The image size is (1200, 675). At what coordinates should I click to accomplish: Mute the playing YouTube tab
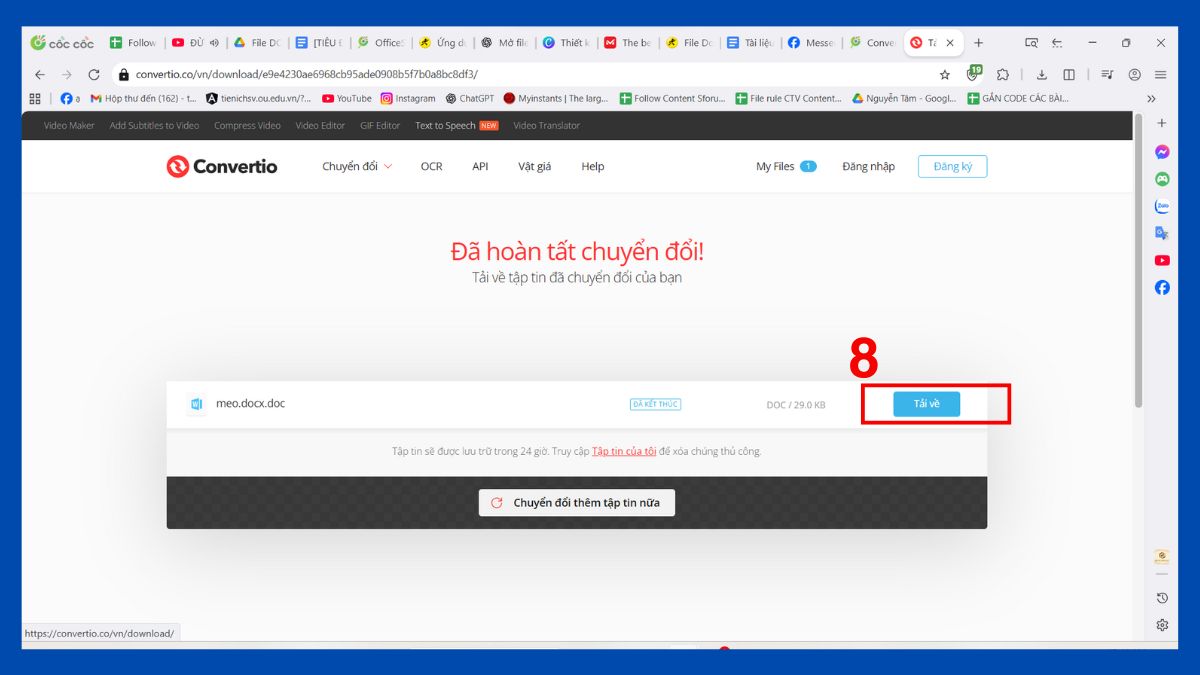coord(214,43)
